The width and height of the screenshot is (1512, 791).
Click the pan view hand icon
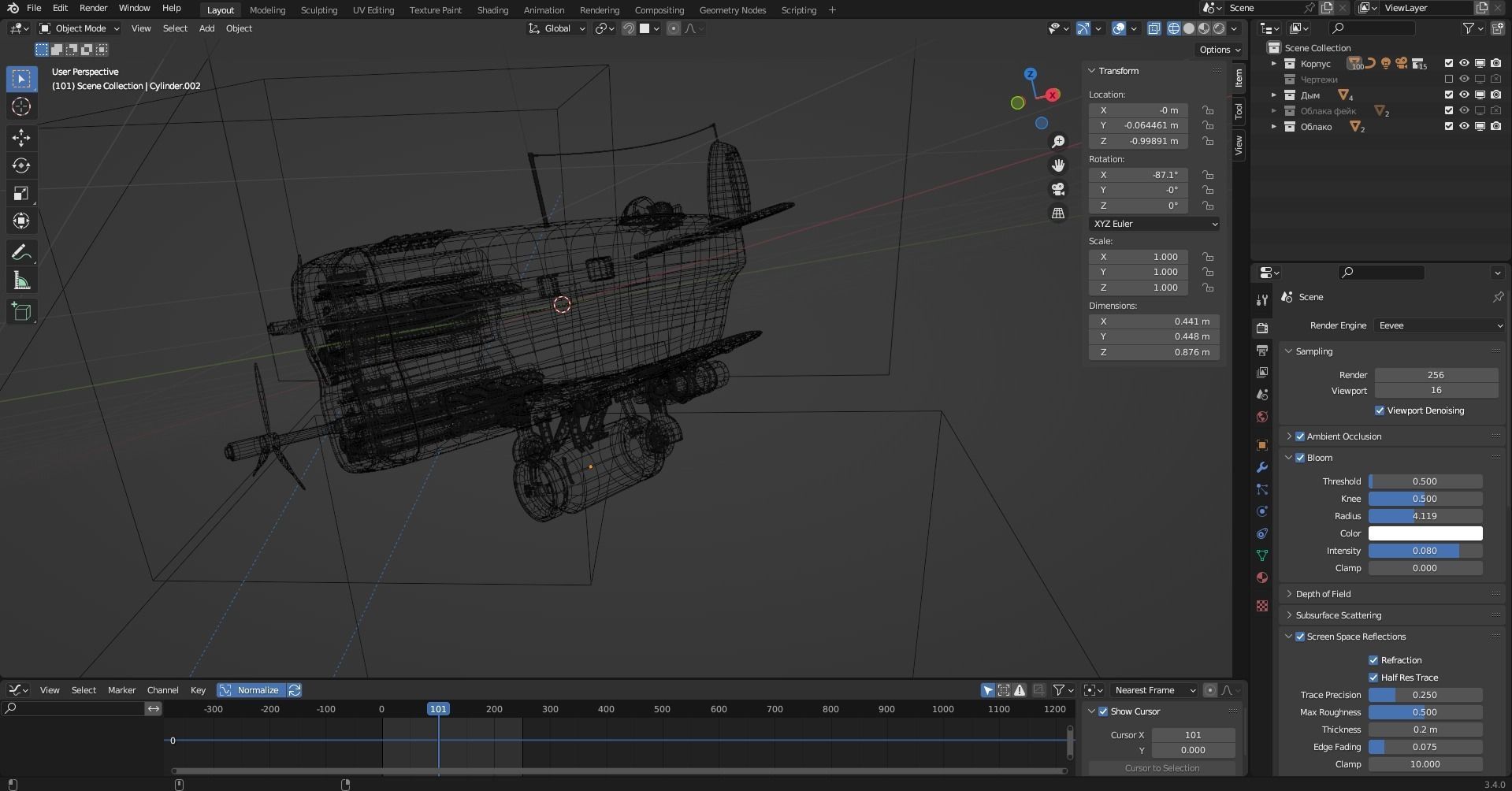(1058, 165)
